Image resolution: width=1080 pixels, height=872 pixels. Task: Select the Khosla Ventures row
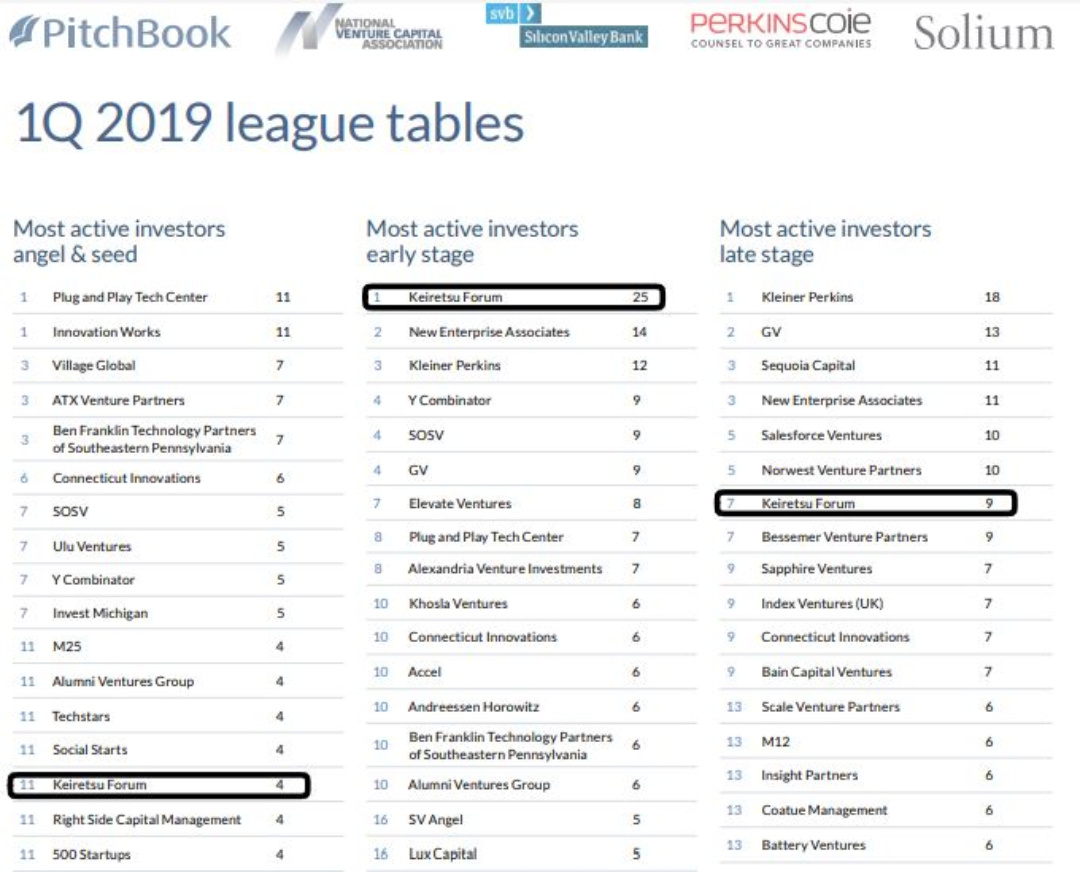(x=457, y=604)
